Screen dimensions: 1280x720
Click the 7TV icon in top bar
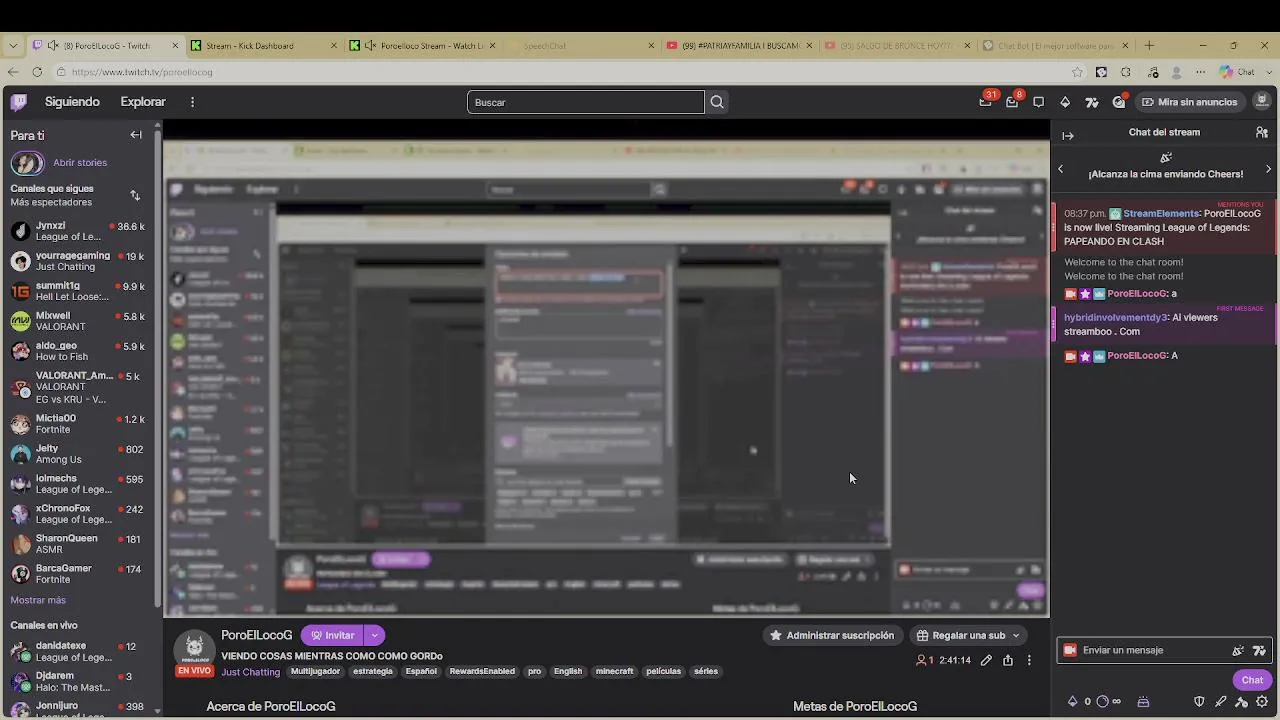(x=1092, y=102)
